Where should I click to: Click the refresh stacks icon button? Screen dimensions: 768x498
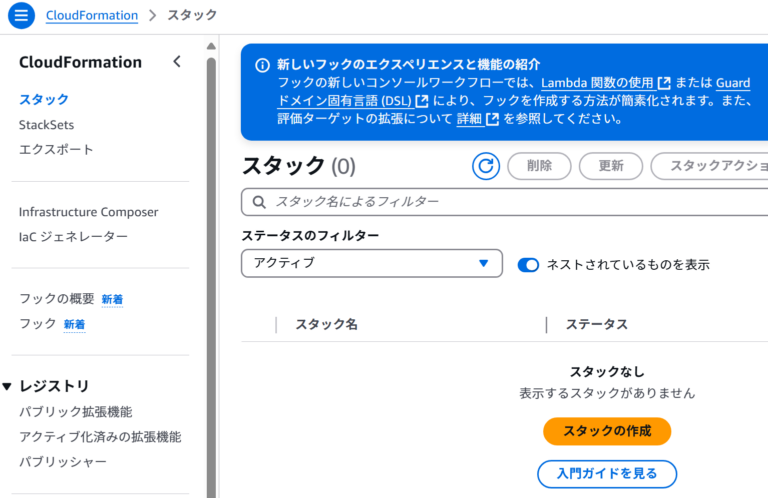click(x=486, y=166)
